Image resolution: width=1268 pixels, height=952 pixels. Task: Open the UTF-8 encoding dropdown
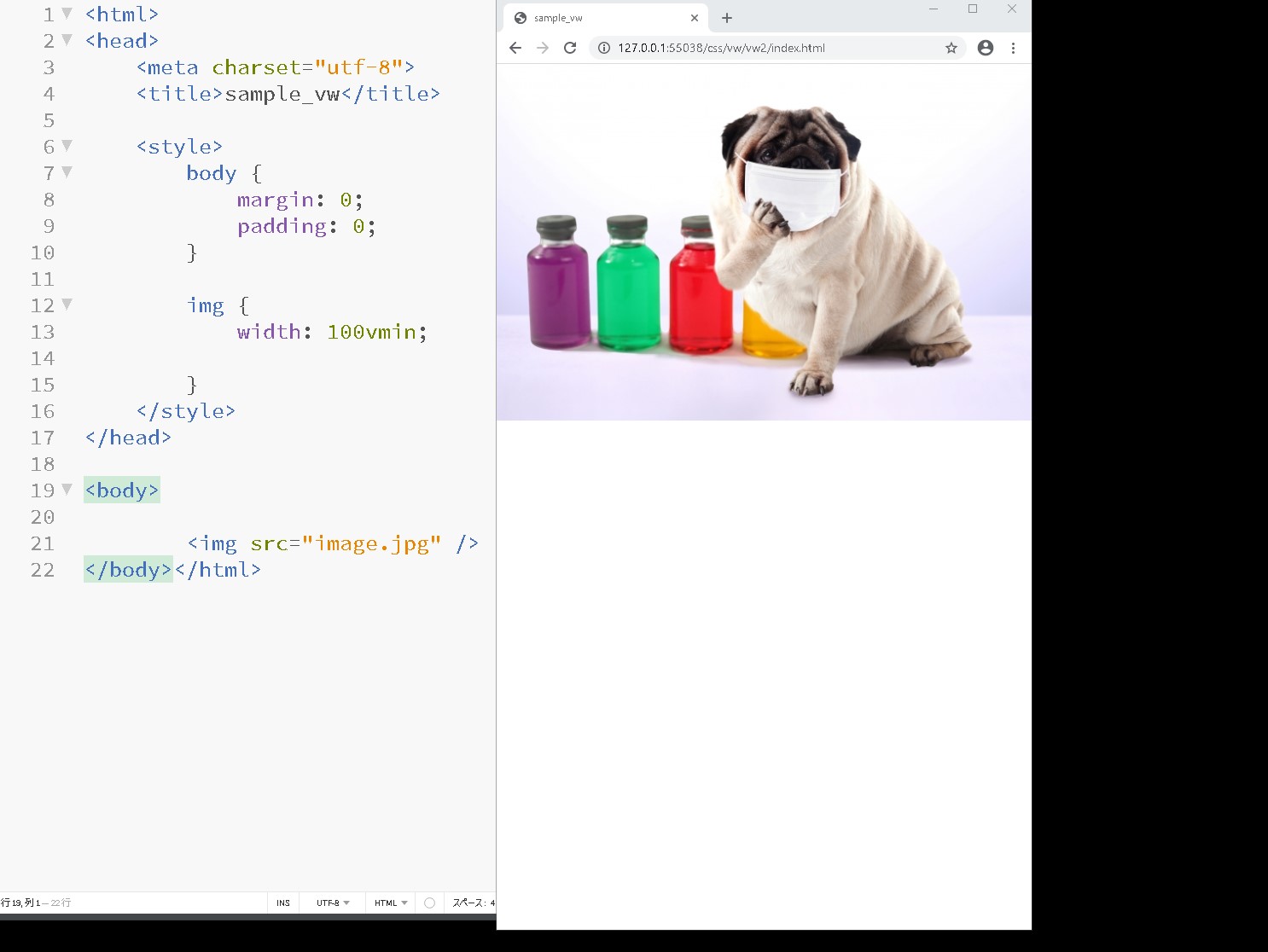tap(333, 903)
